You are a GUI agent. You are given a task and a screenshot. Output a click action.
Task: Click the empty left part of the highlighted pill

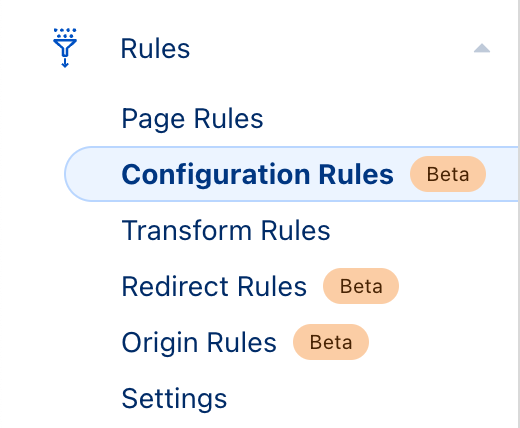coord(93,174)
